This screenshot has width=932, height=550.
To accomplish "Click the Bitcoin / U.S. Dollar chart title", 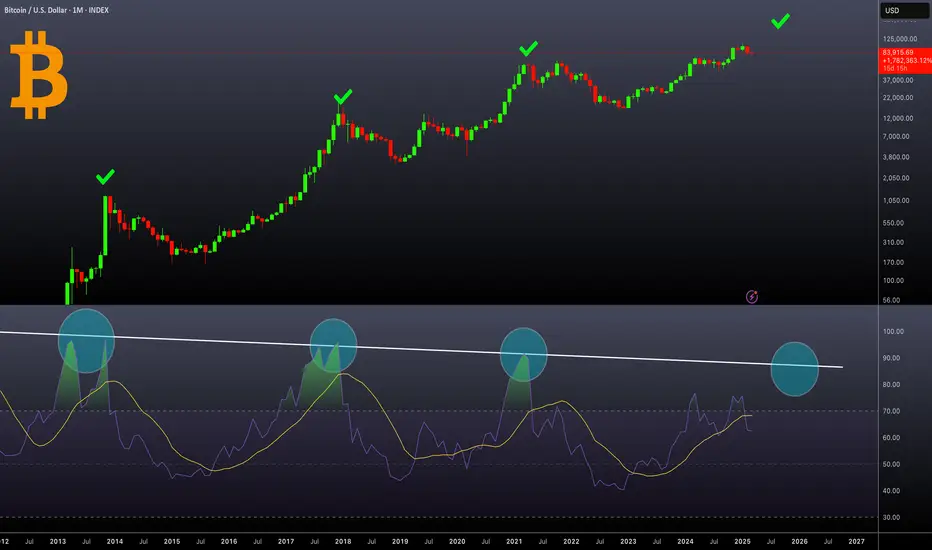I will tap(56, 10).
